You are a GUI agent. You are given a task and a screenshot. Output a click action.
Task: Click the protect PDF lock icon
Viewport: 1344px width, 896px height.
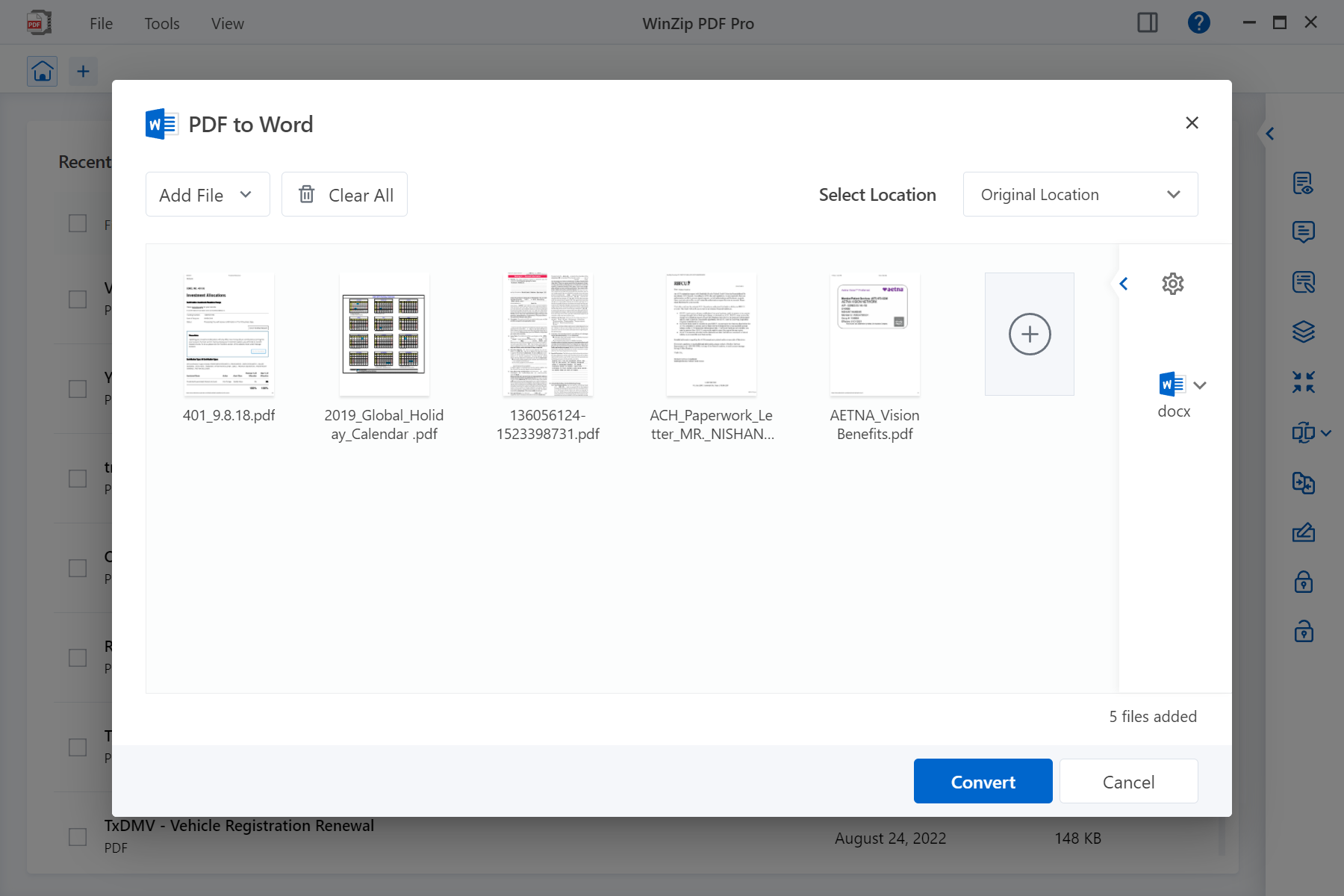coord(1304,582)
